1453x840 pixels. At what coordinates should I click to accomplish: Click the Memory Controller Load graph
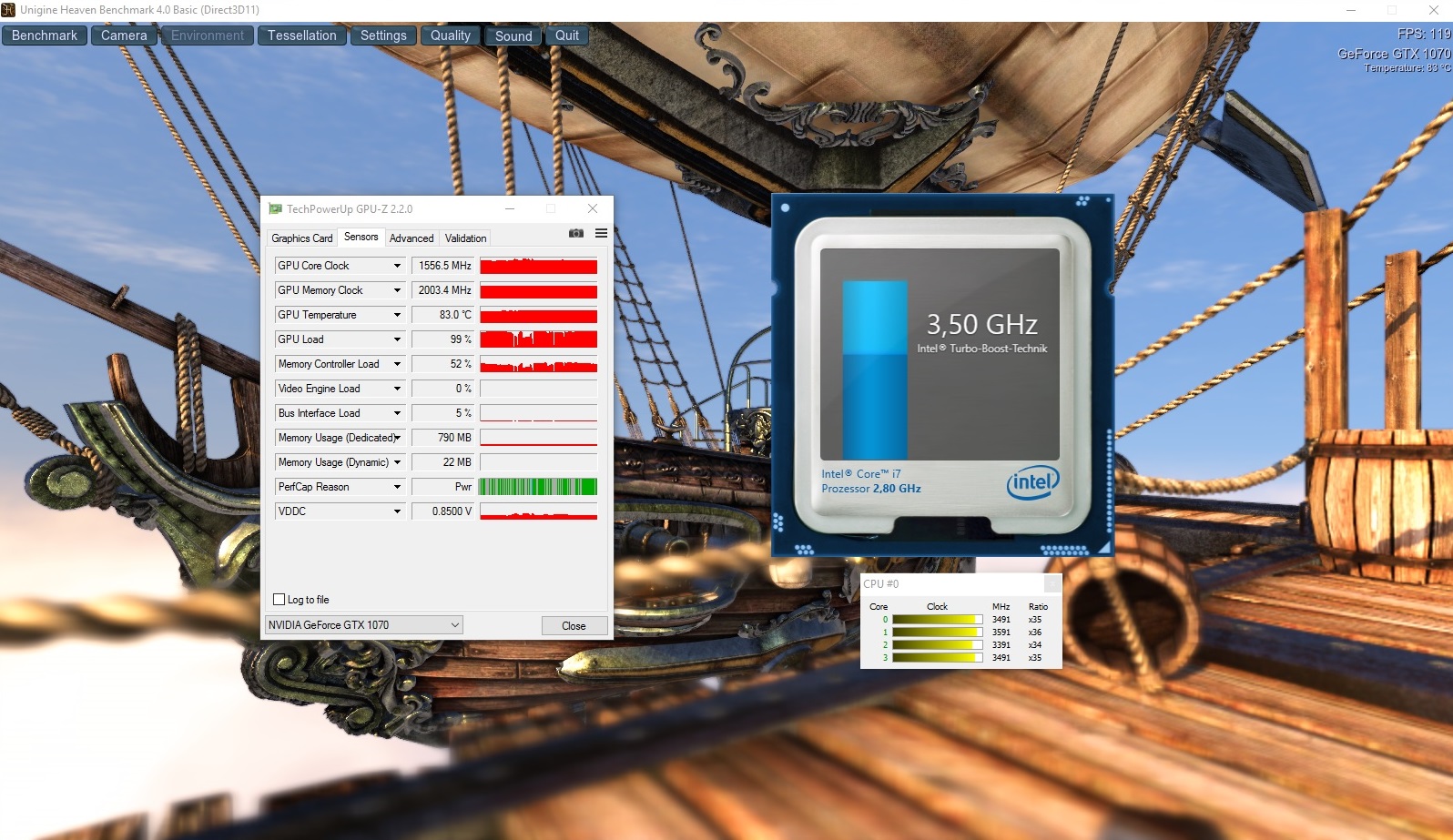[x=539, y=364]
